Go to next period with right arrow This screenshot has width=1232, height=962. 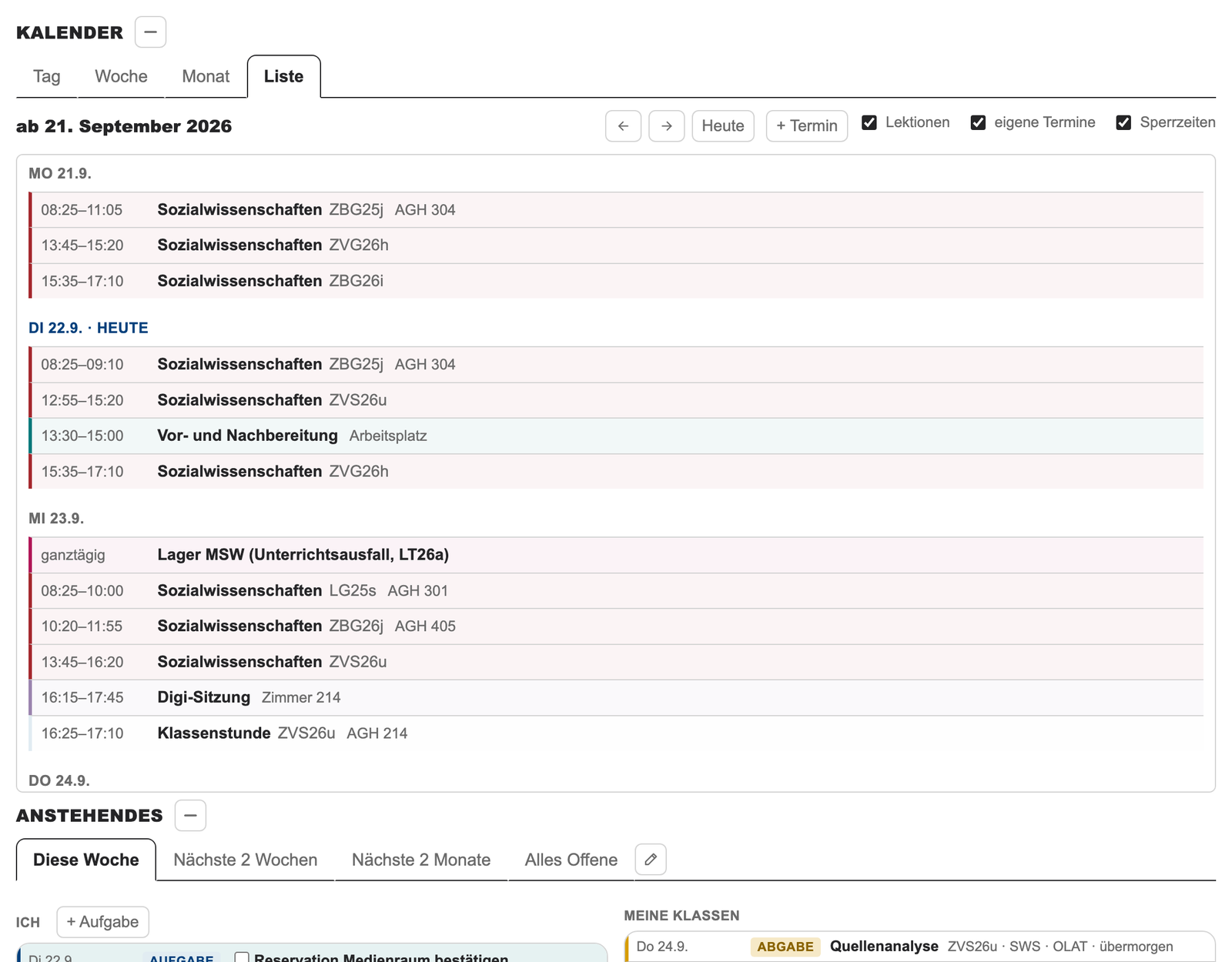667,126
